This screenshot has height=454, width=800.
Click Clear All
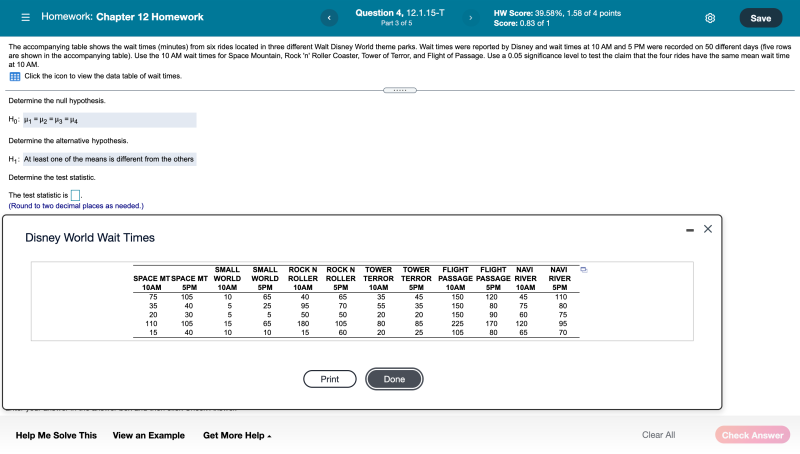click(658, 435)
